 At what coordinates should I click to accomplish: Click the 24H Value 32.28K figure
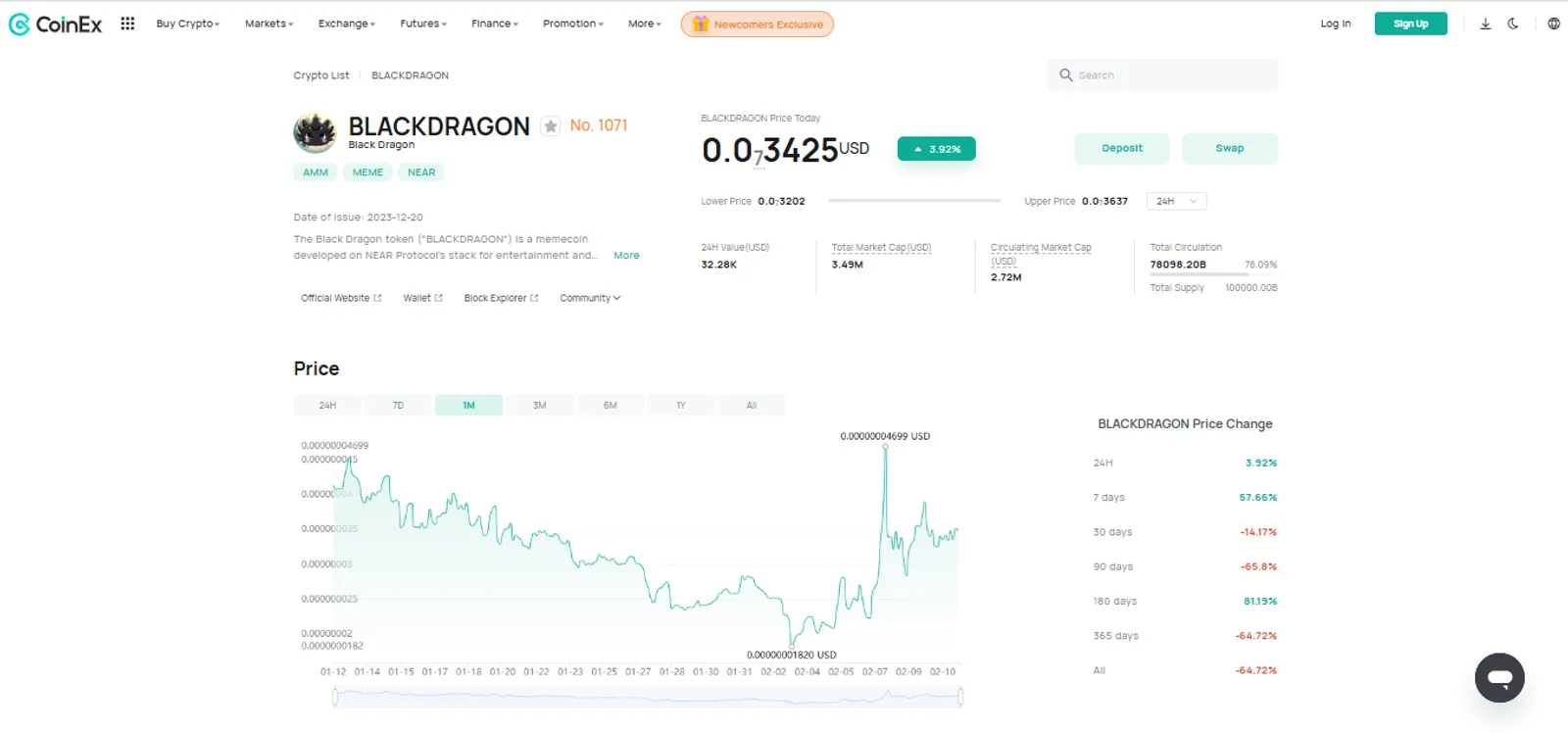coord(718,265)
